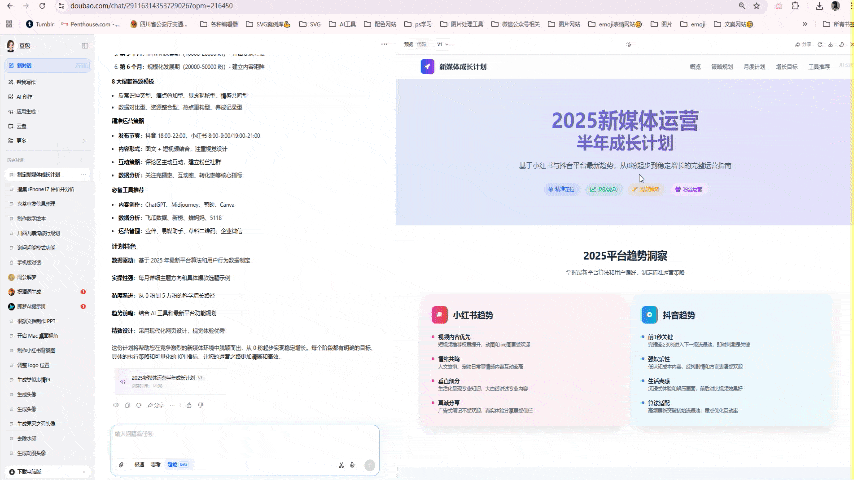Regenerate the assistant reply

pos(139,405)
